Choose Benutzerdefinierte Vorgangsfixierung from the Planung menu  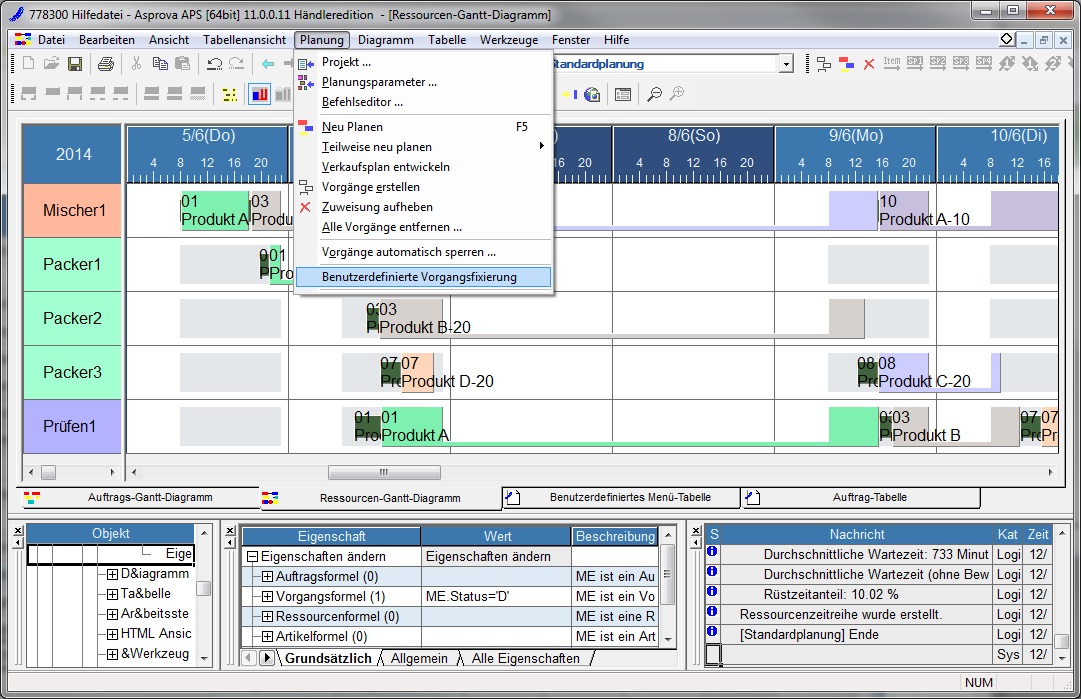(x=419, y=277)
